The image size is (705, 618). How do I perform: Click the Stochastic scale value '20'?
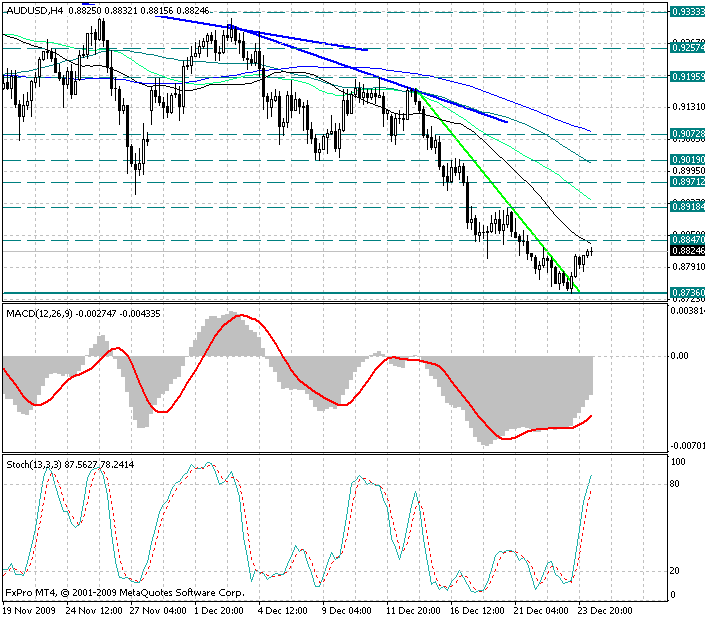click(674, 571)
